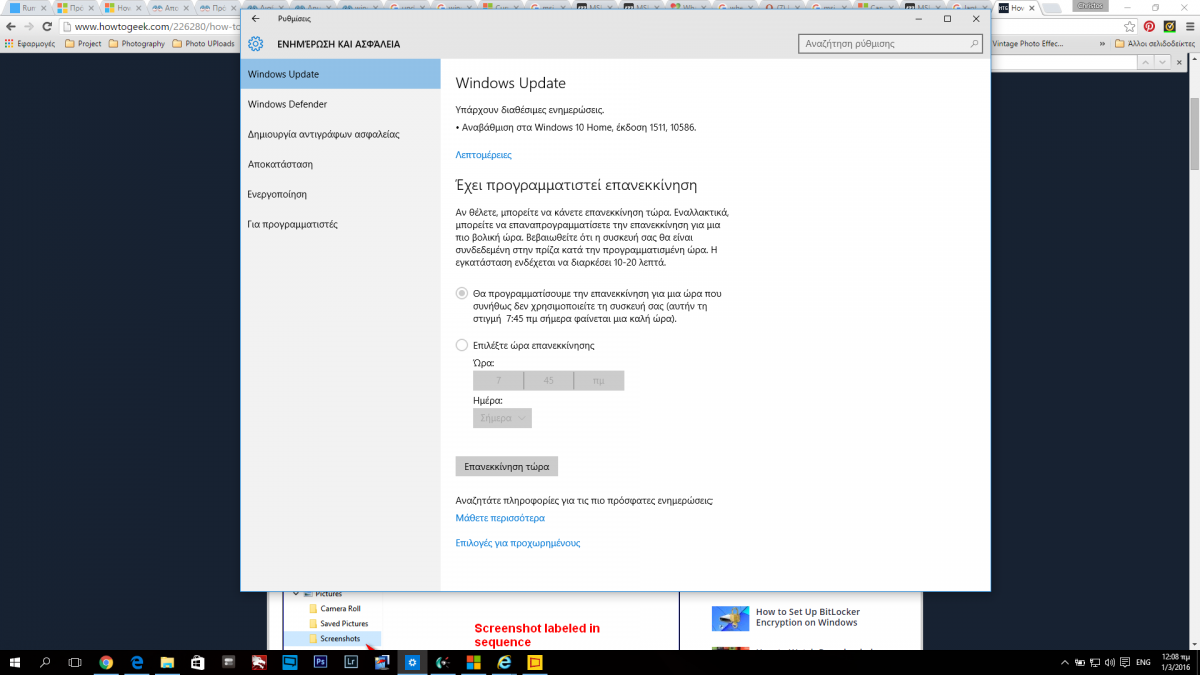
Task: Select automatic restart scheduling radio button
Action: [461, 294]
